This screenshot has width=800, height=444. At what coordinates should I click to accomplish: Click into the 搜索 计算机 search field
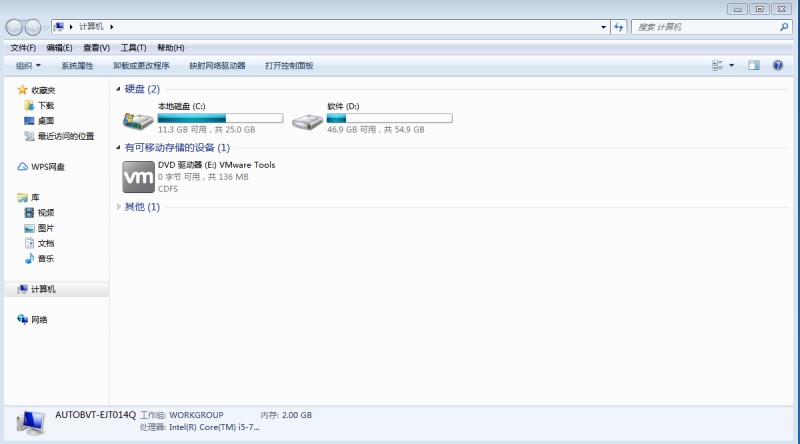pos(707,27)
